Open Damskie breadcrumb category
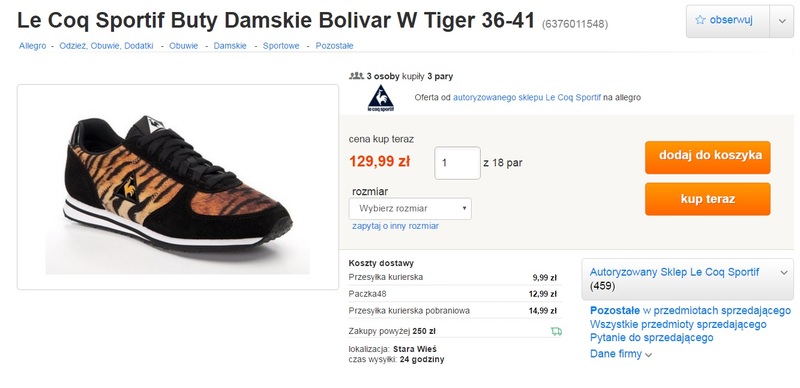Image resolution: width=800 pixels, height=388 pixels. click(230, 45)
